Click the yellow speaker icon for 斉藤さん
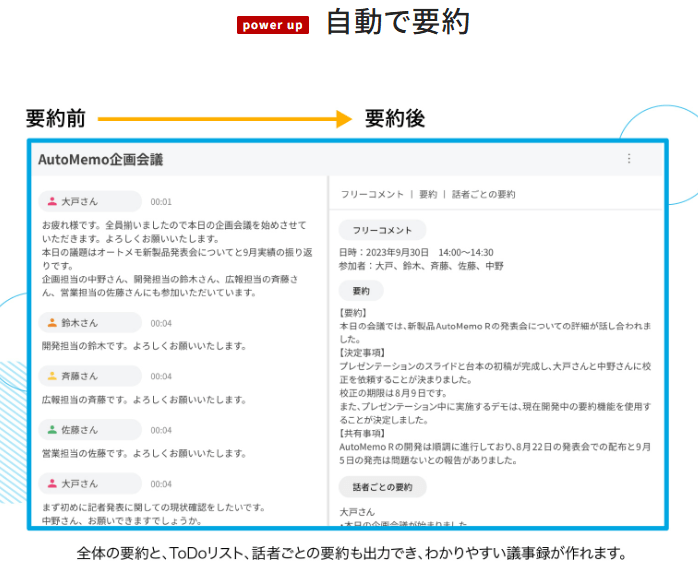Viewport: 698px width, 580px height. point(52,376)
